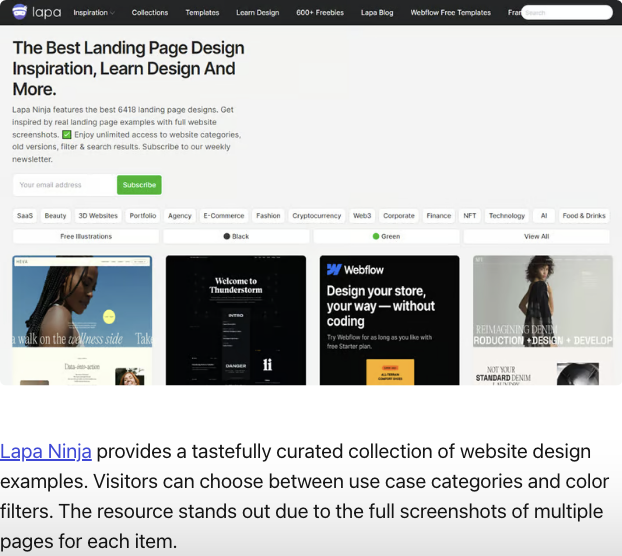Select the Agency category tag

(180, 216)
